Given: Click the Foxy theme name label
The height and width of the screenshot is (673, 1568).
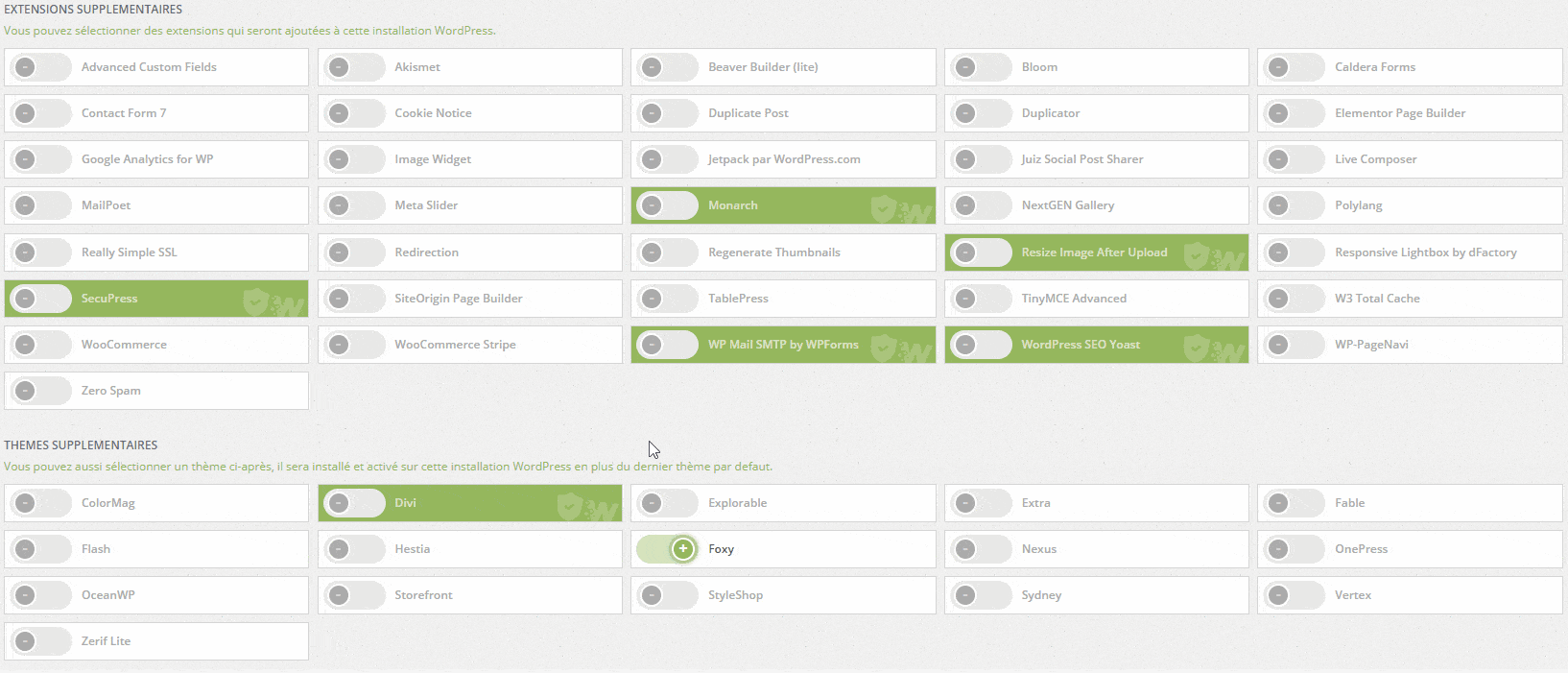Looking at the screenshot, I should [721, 549].
